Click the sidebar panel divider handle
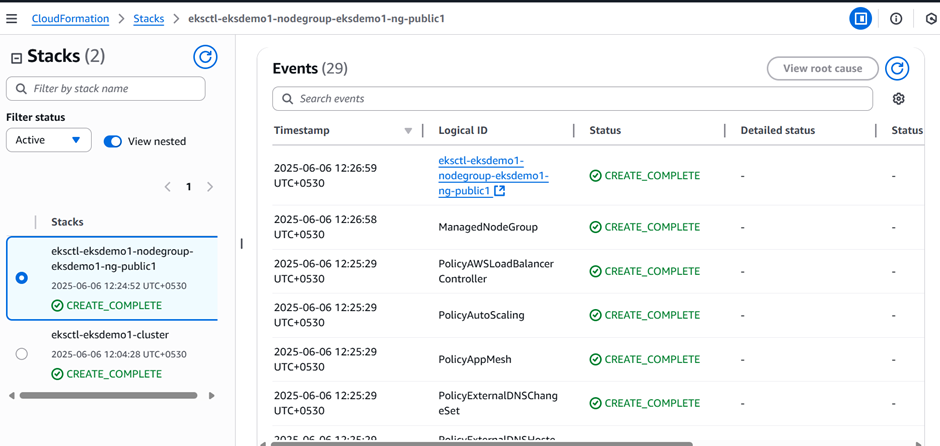This screenshot has width=940, height=446. 242,243
